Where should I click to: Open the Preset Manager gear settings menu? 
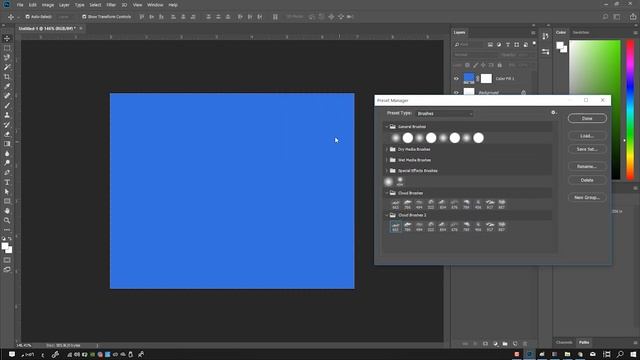click(x=553, y=113)
